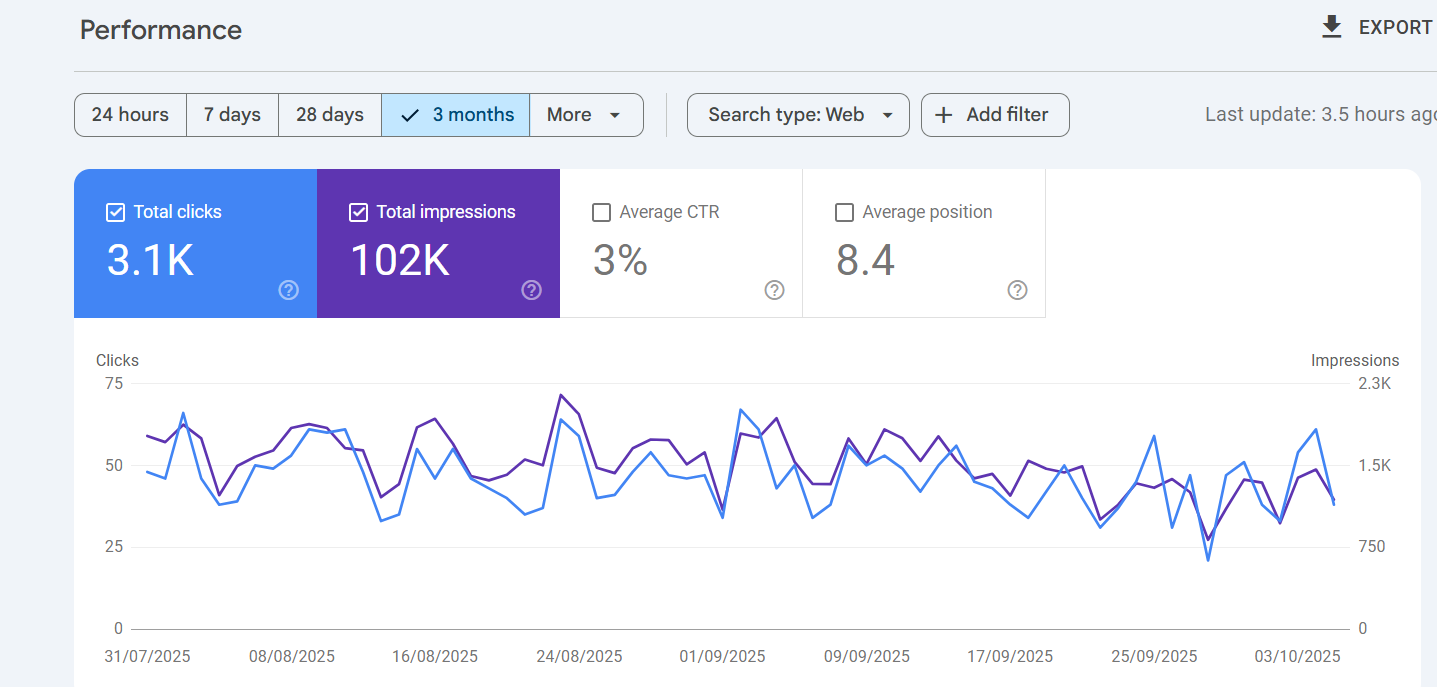Viewport: 1437px width, 687px height.
Task: Uncheck the Total clicks checkbox
Action: [115, 212]
